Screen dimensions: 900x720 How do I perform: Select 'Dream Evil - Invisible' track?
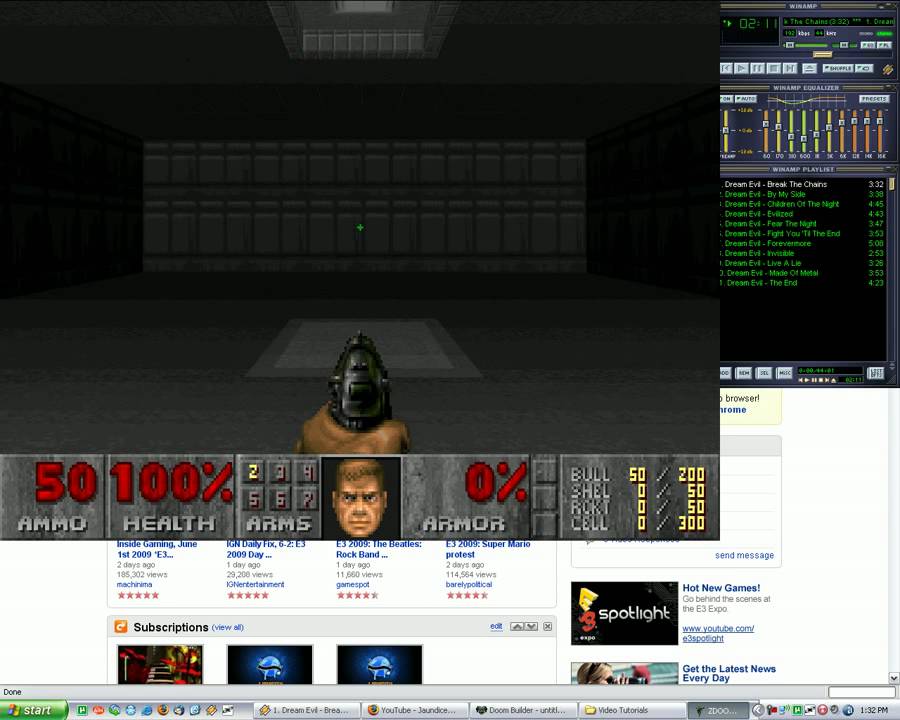point(802,253)
